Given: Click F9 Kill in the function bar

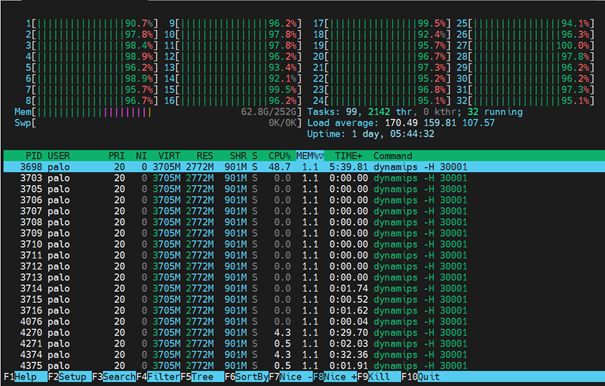Looking at the screenshot, I should pyautogui.click(x=379, y=377).
